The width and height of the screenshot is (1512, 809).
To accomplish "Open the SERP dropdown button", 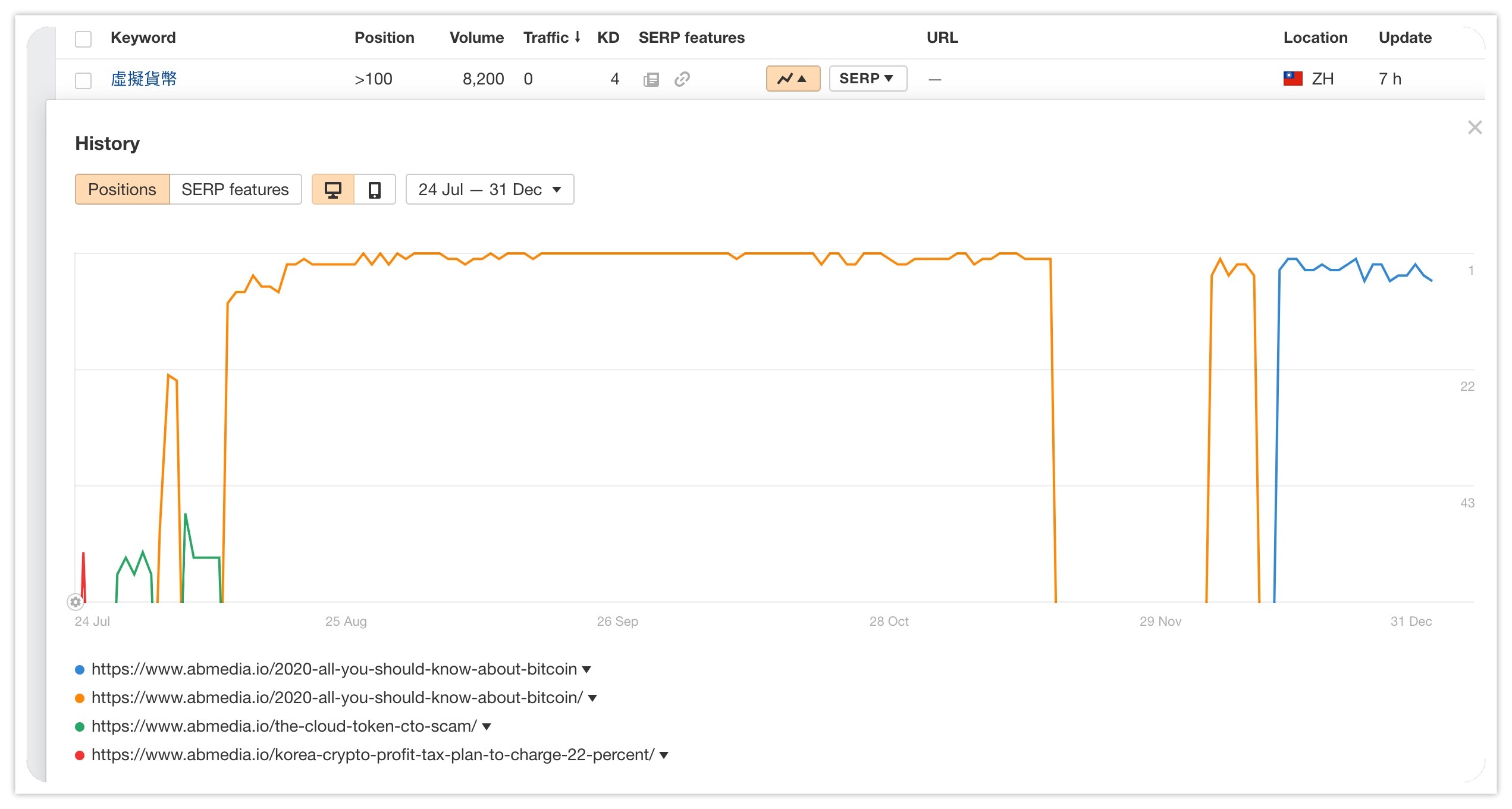I will click(867, 79).
